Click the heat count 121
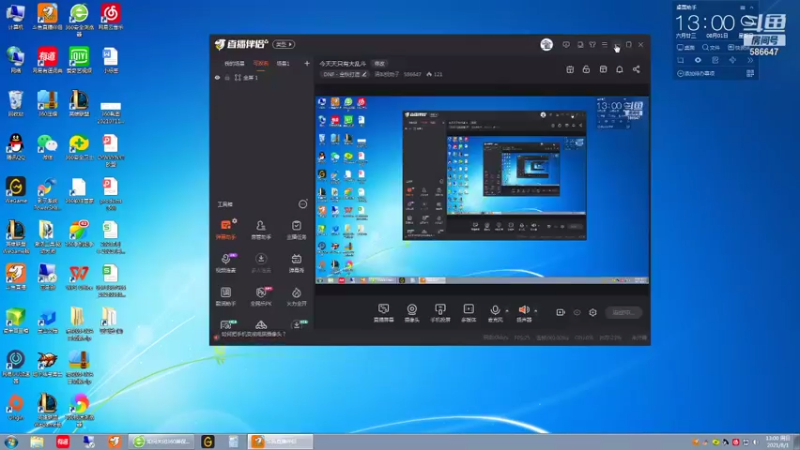800x450 pixels. 434,74
